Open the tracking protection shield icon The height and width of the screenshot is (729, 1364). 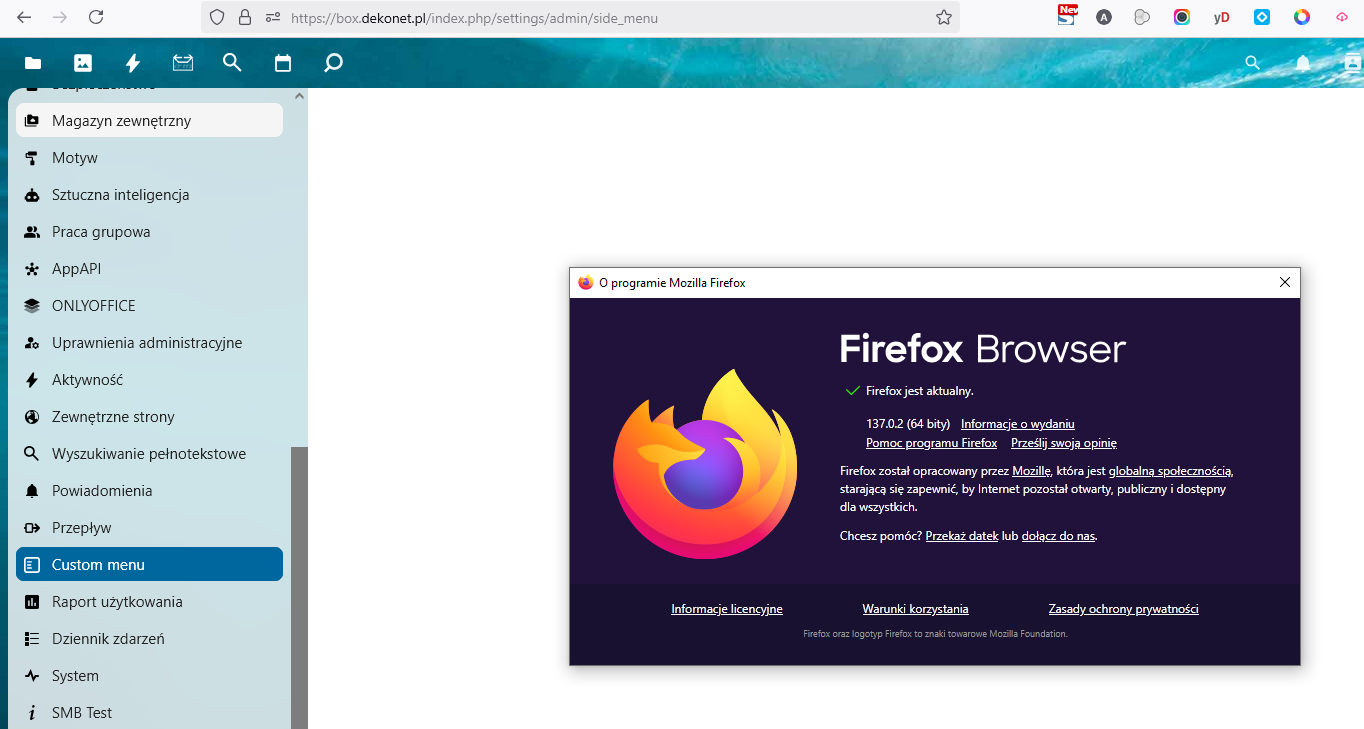point(218,18)
